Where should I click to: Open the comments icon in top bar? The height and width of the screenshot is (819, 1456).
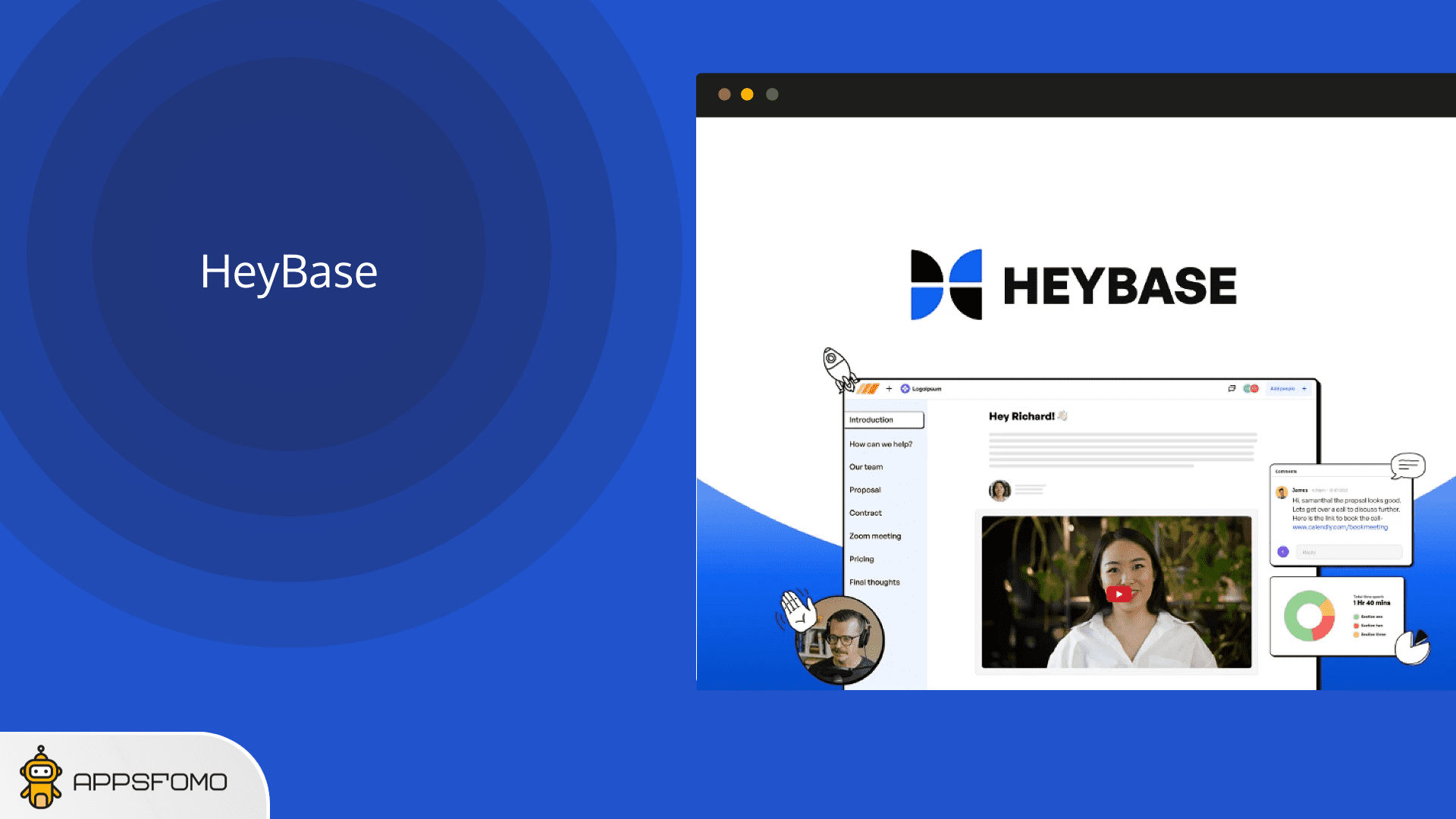pos(1232,388)
